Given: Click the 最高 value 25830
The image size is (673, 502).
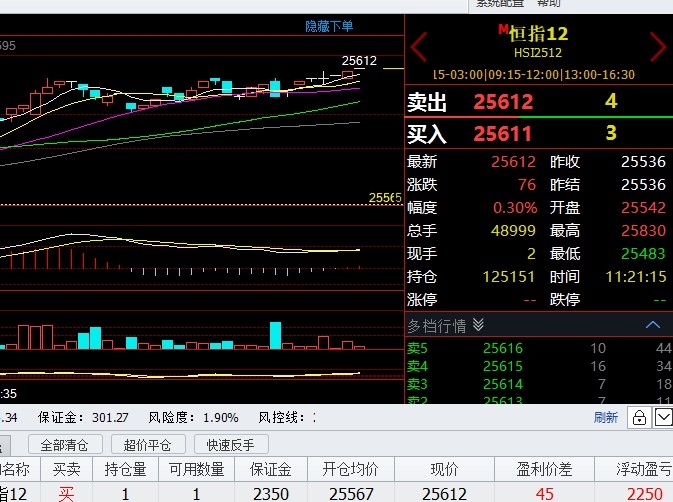Looking at the screenshot, I should [643, 231].
